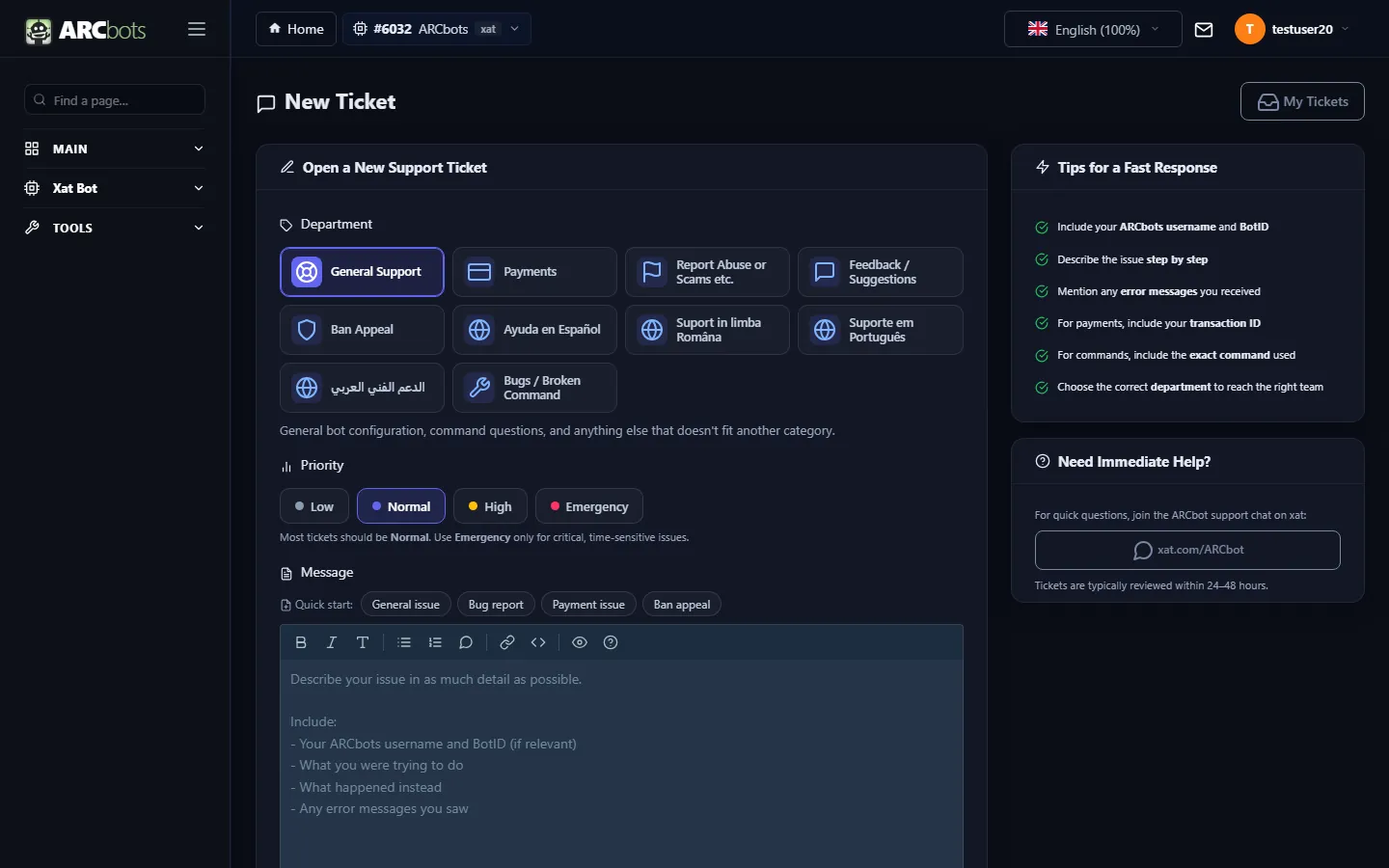This screenshot has height=868, width=1389.
Task: Open the editor formatting help icon
Action: (x=611, y=642)
